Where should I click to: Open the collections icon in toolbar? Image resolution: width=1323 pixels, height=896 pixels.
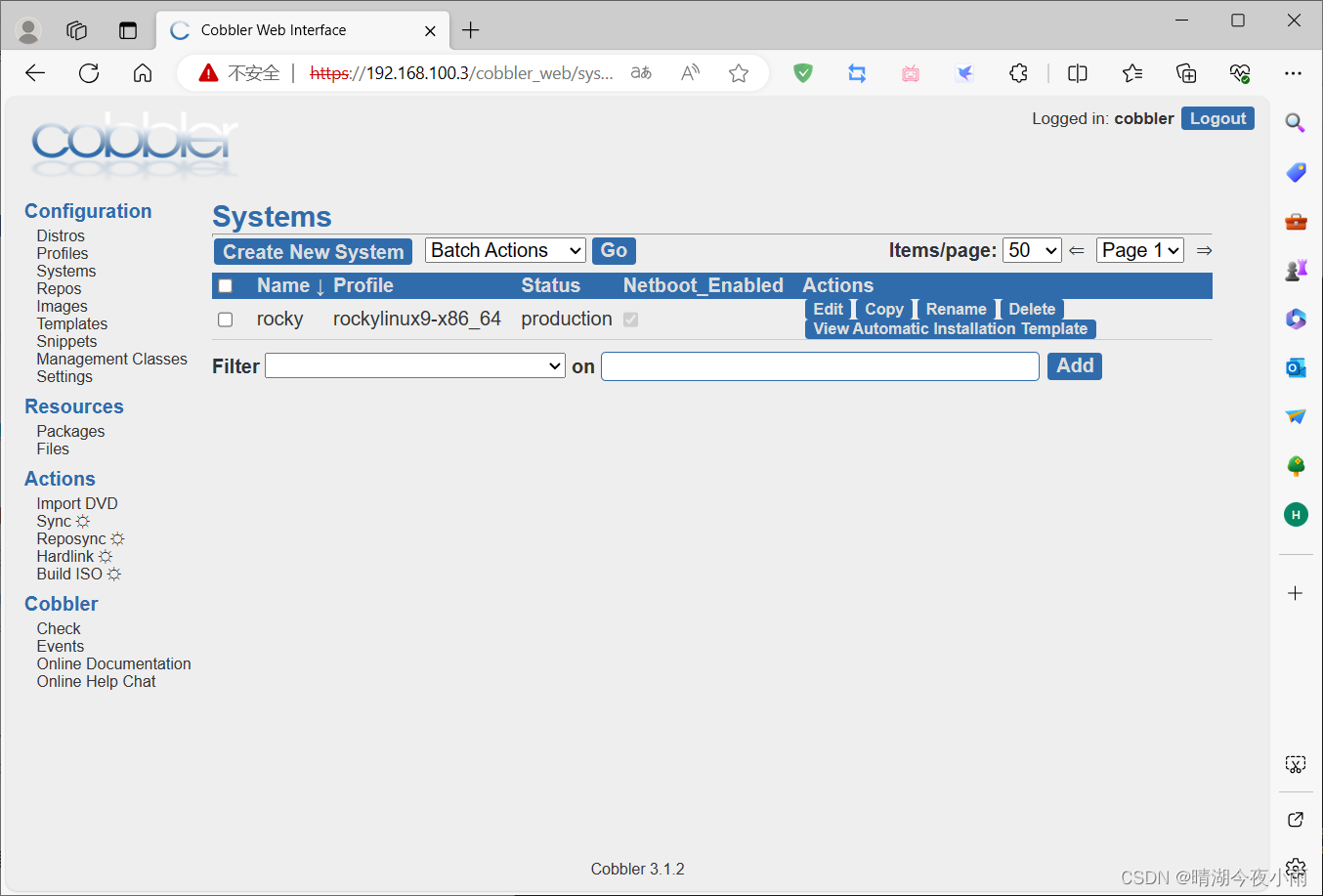pos(1186,73)
